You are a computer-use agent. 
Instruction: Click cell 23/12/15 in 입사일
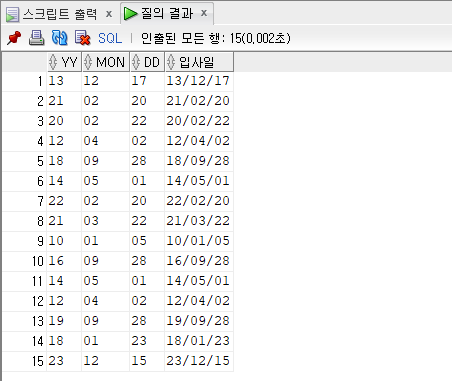pyautogui.click(x=198, y=361)
